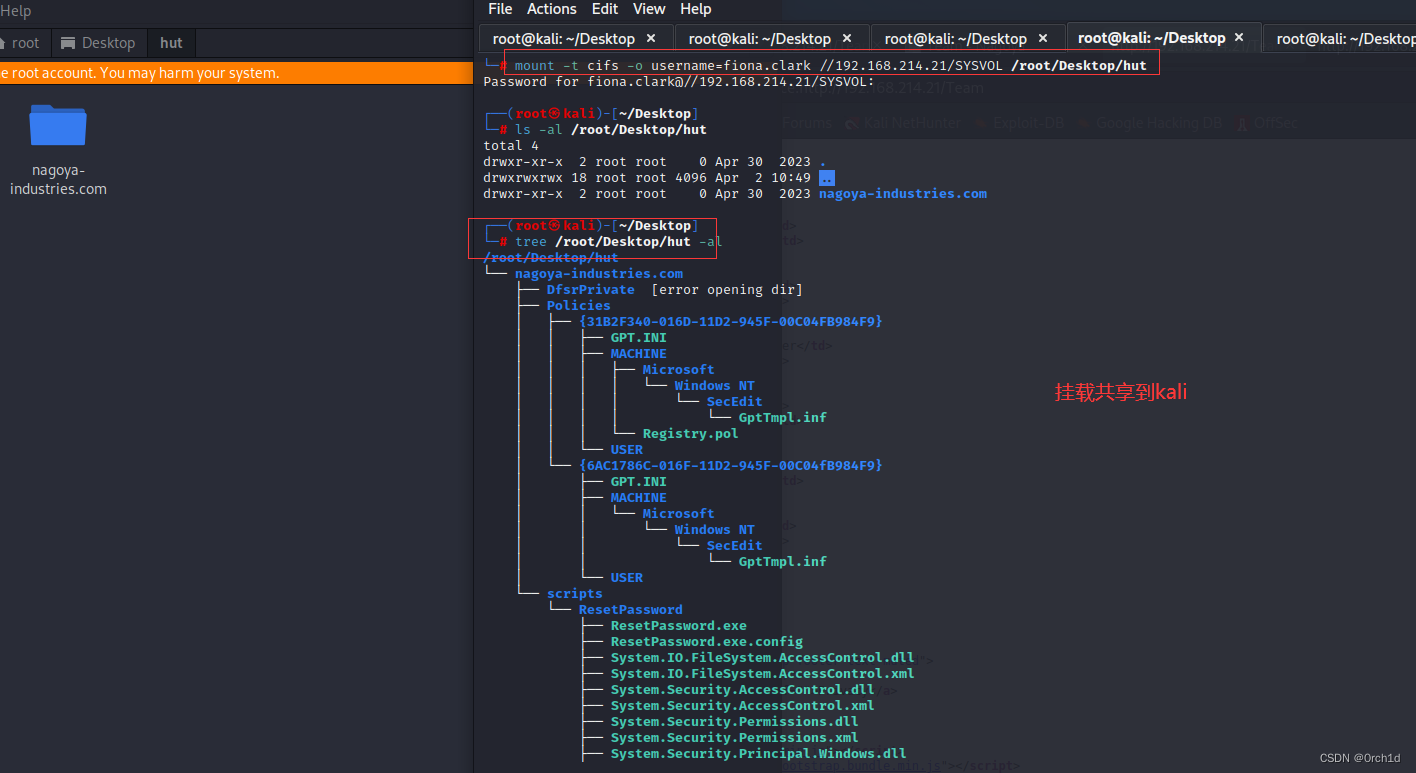This screenshot has height=773, width=1416.
Task: Click System.Security.AccessControl.dll entry
Action: [x=743, y=689]
